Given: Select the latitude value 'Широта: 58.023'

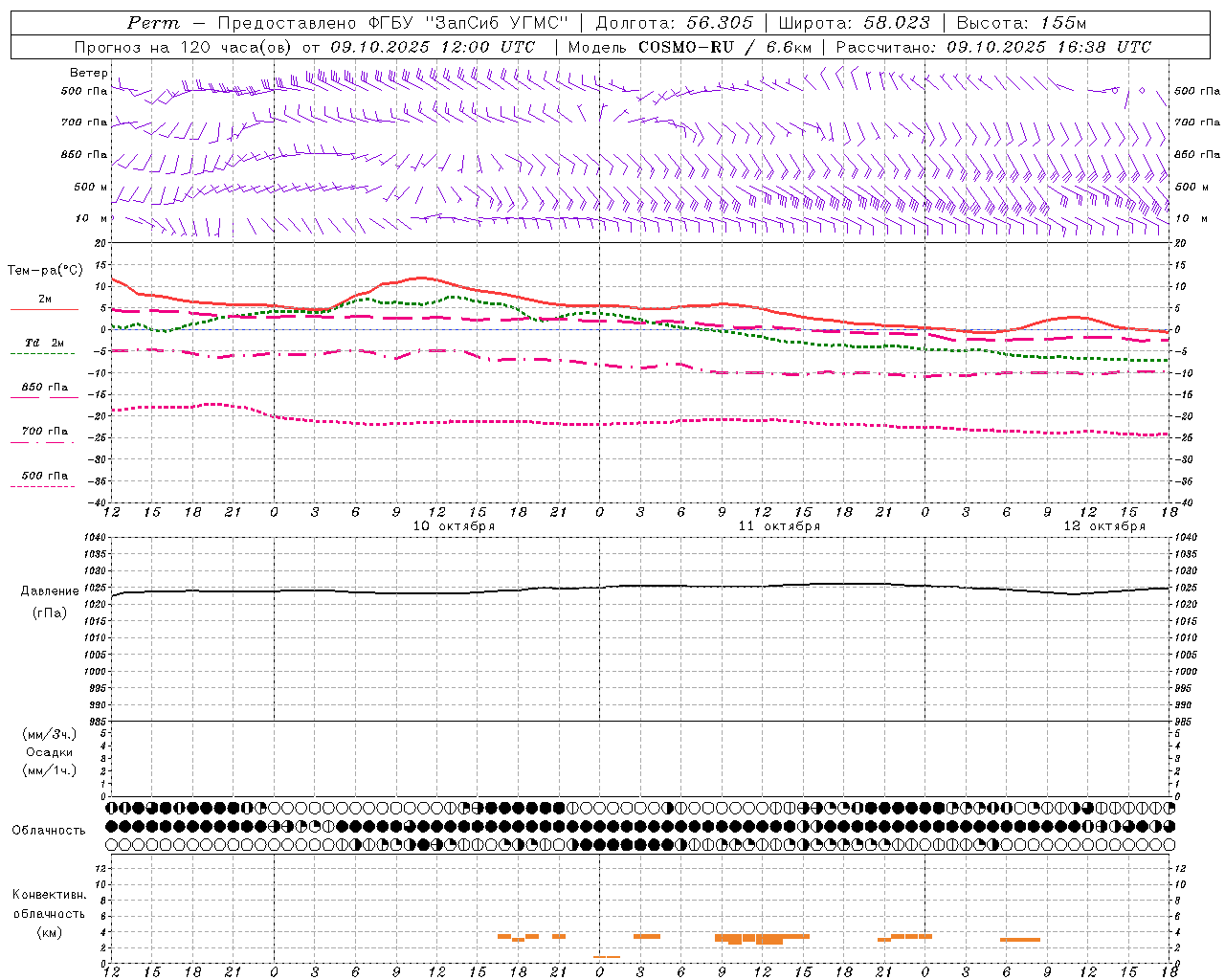Looking at the screenshot, I should tap(854, 23).
